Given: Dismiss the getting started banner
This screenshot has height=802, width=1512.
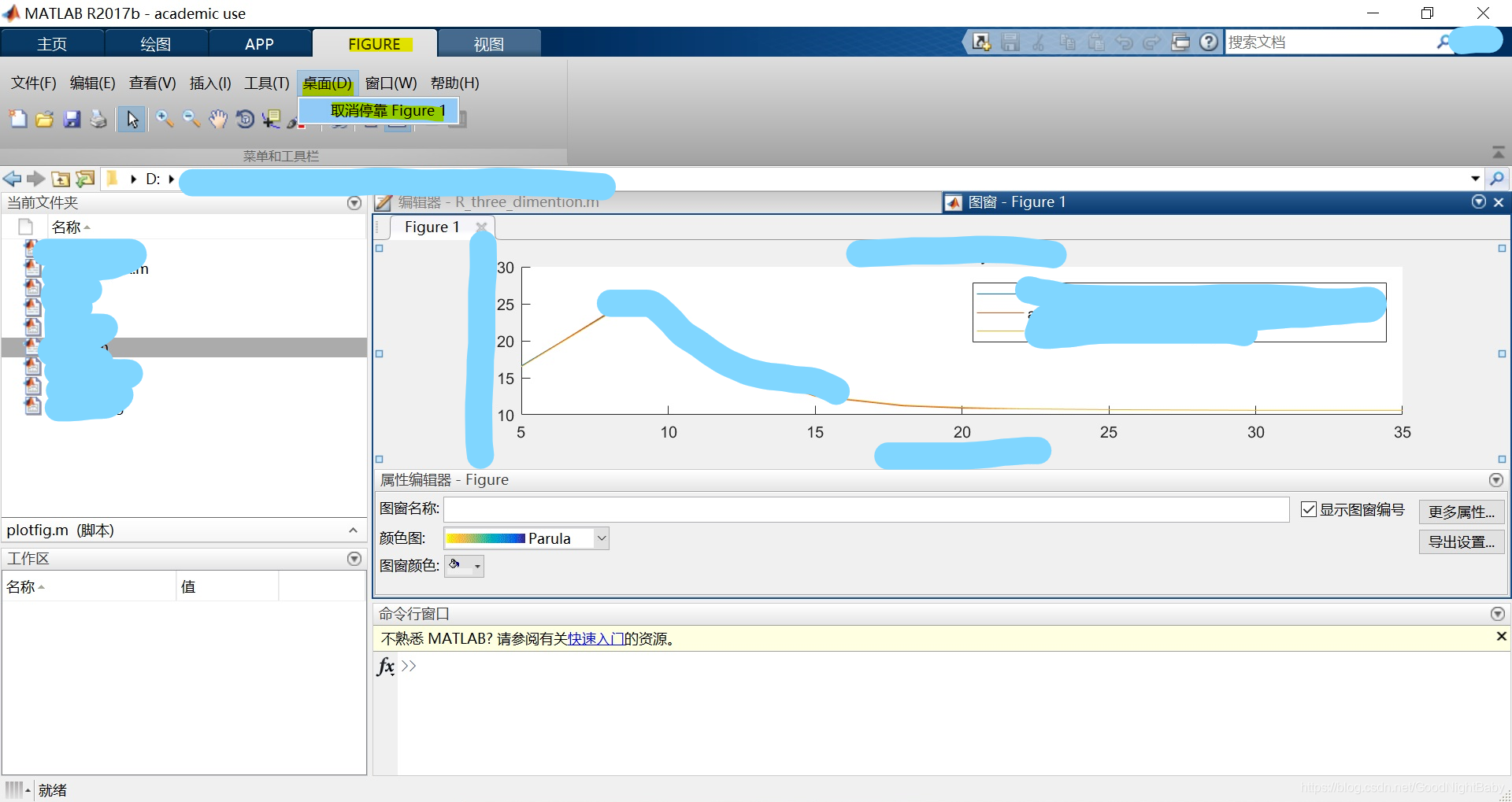Looking at the screenshot, I should (1501, 636).
